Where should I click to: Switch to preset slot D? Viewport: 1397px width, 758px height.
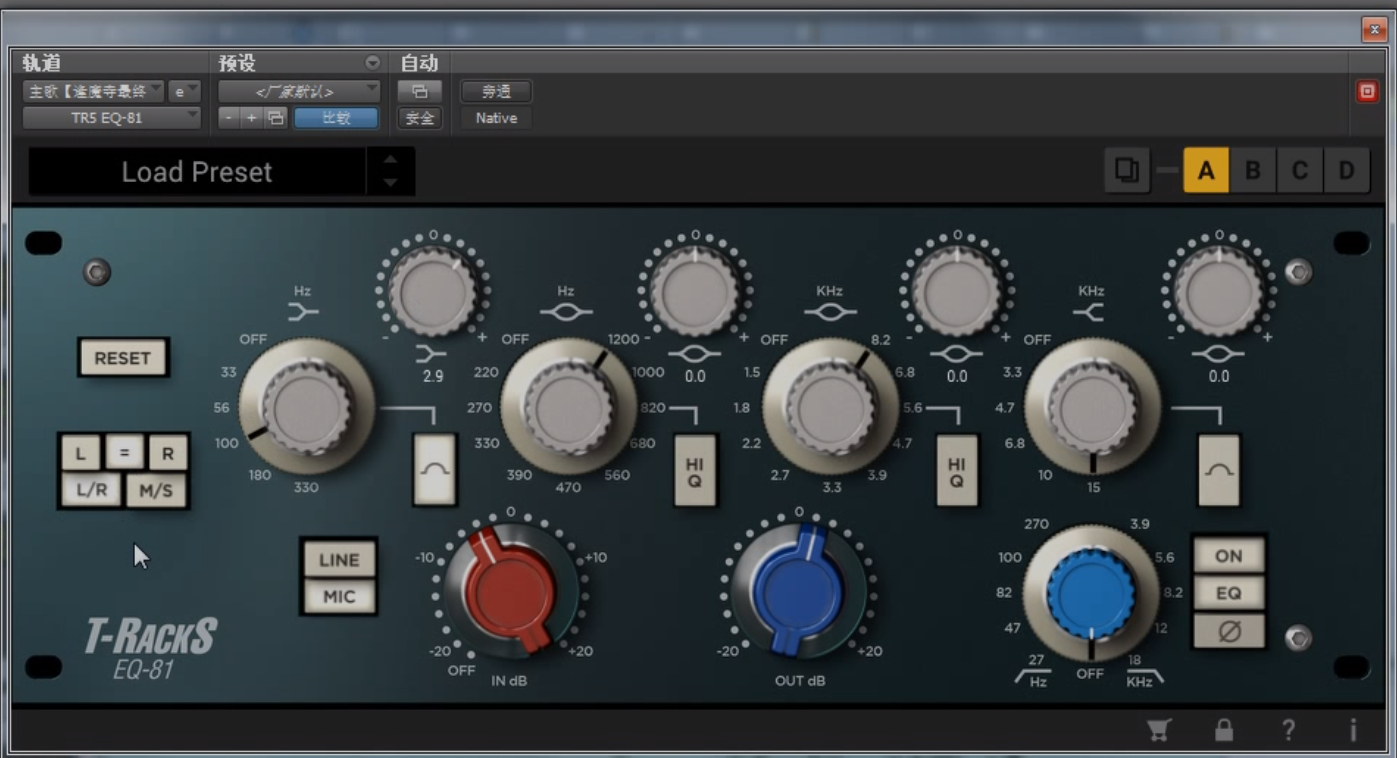[x=1346, y=171]
